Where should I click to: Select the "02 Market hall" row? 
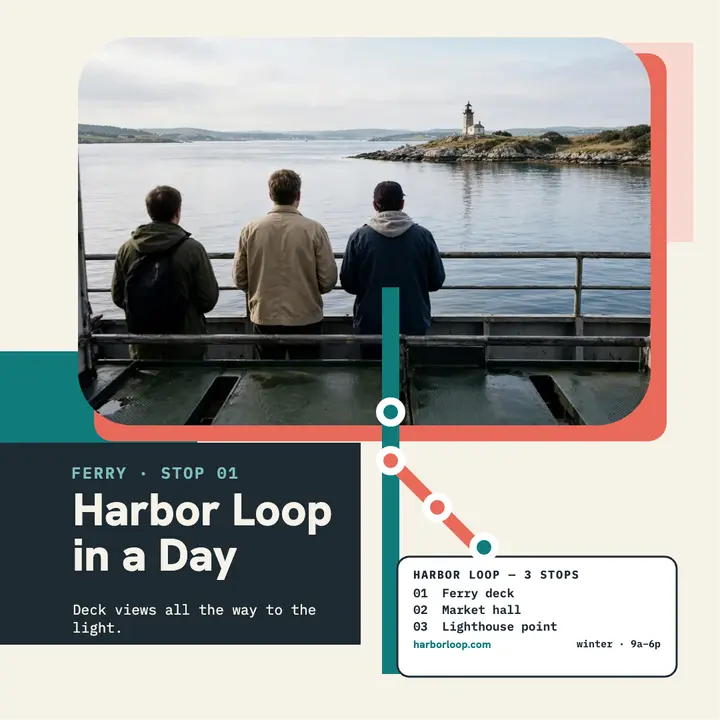pos(467,610)
